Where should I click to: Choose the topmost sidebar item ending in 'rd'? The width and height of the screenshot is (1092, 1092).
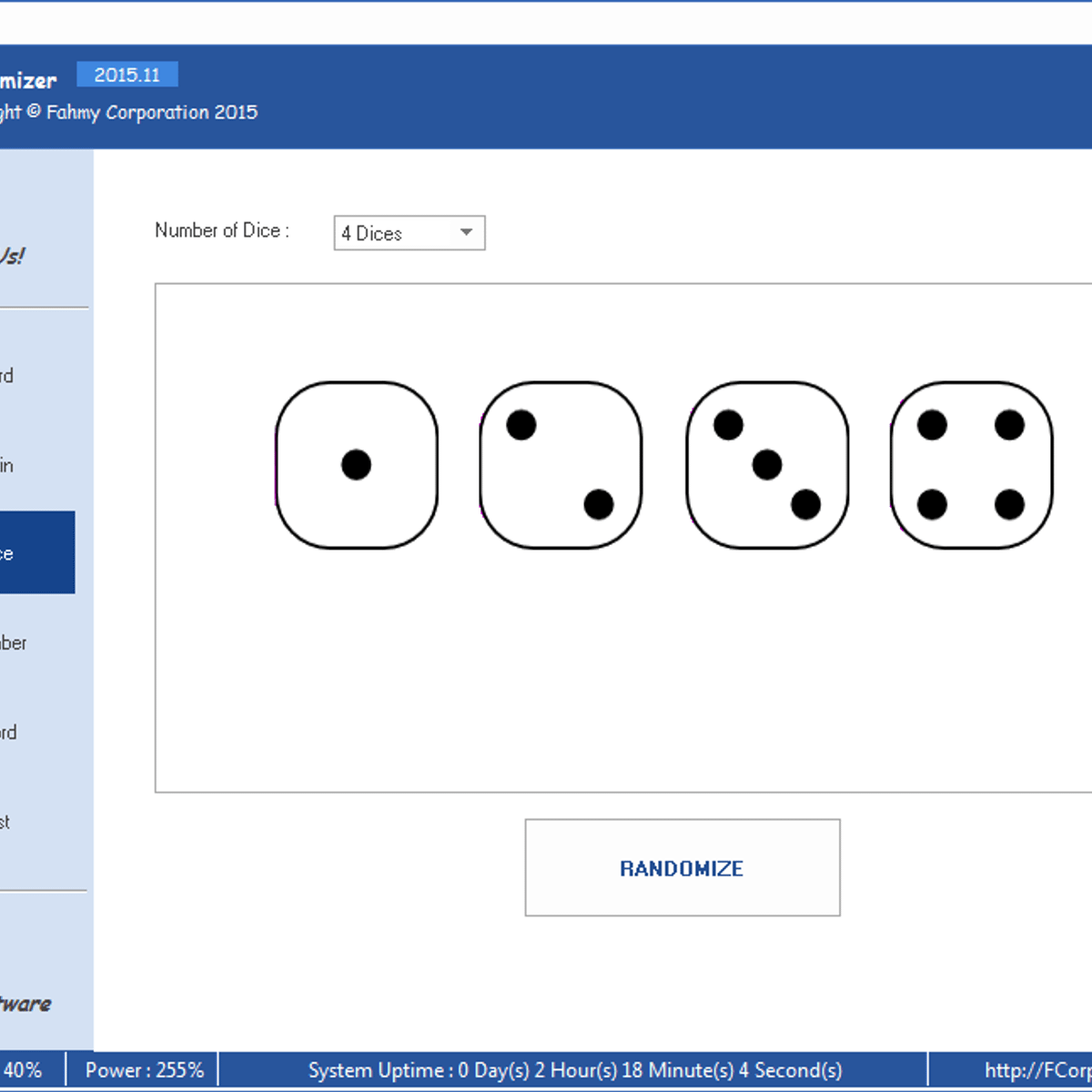pyautogui.click(x=7, y=376)
